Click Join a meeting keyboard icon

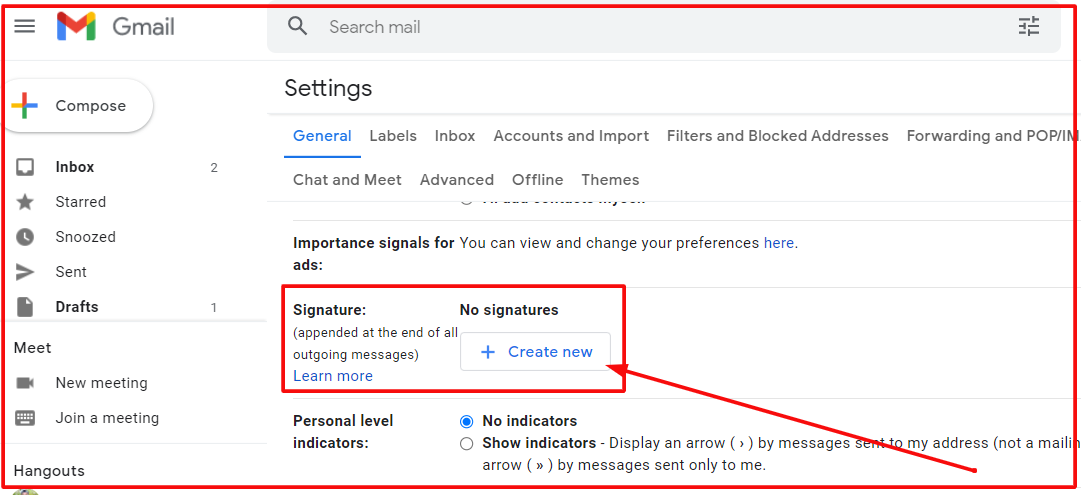(25, 418)
